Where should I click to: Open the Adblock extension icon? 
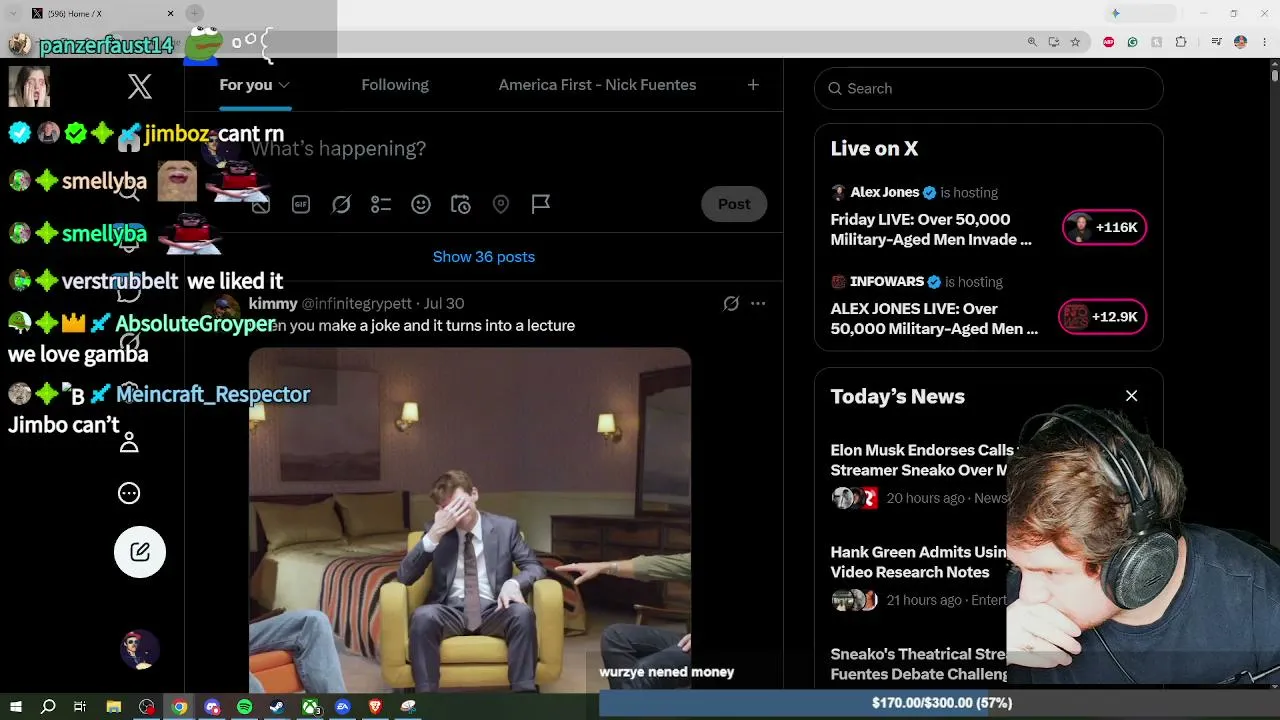[x=1109, y=42]
